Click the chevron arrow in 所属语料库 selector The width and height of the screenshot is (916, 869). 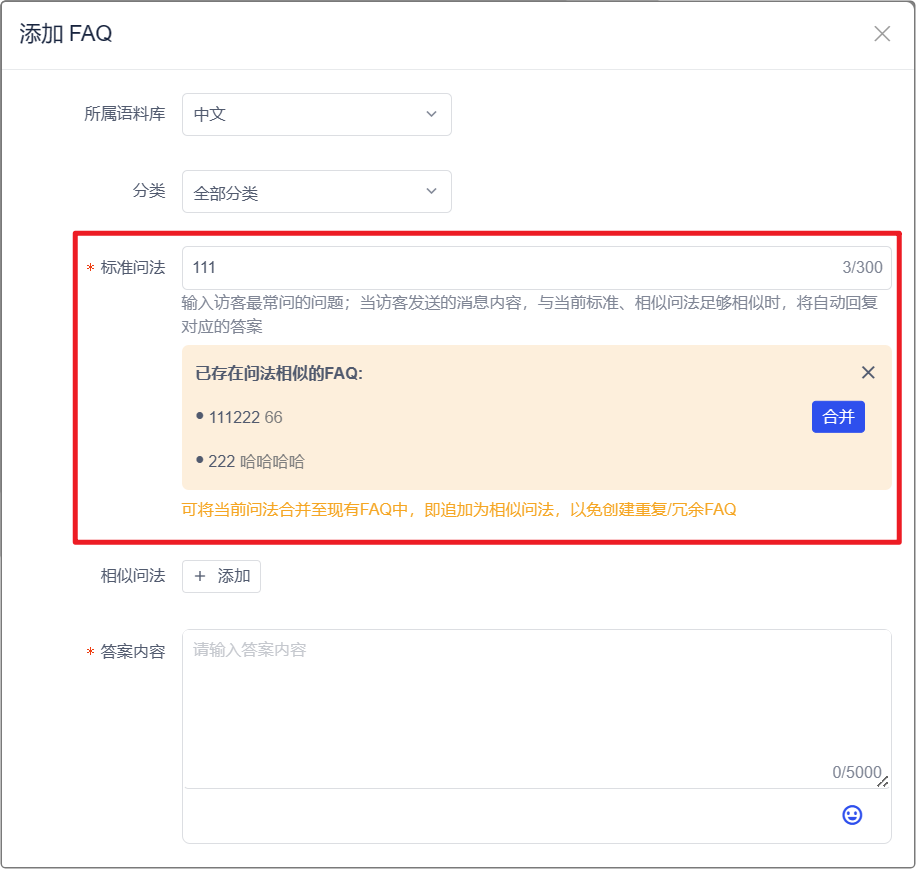tap(431, 114)
